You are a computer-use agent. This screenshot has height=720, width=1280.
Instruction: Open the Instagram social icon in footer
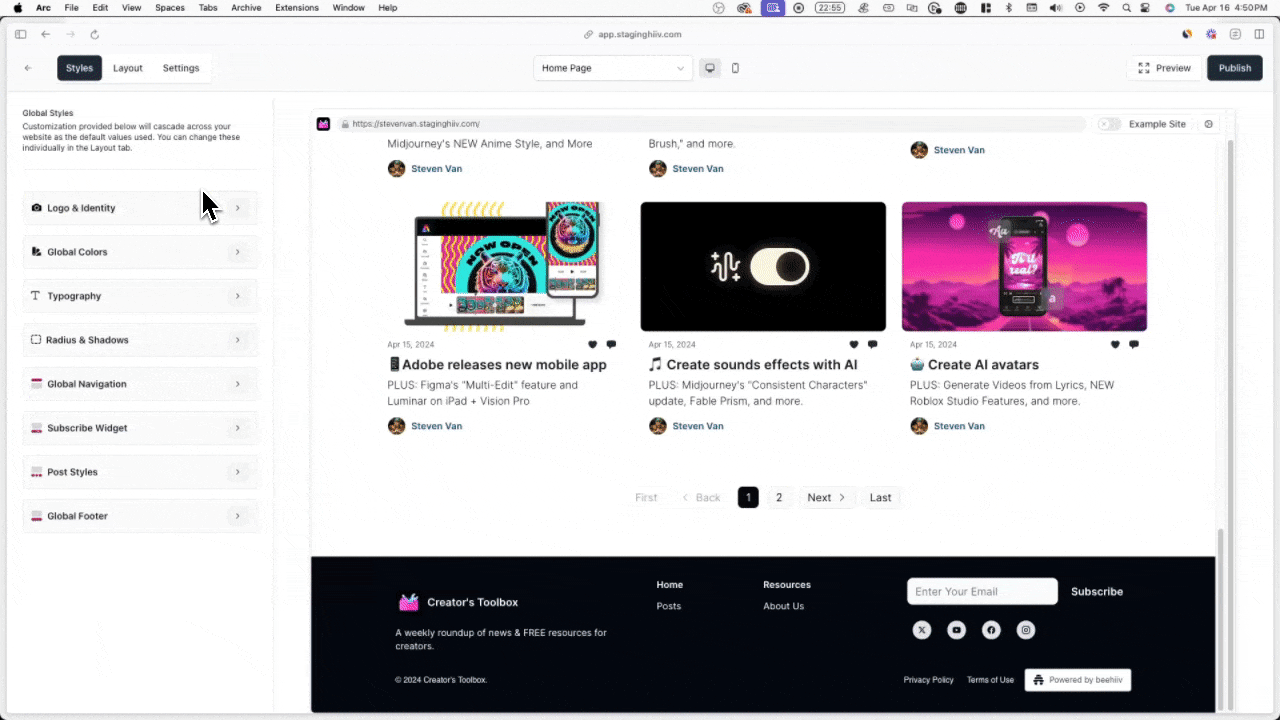coord(1026,630)
